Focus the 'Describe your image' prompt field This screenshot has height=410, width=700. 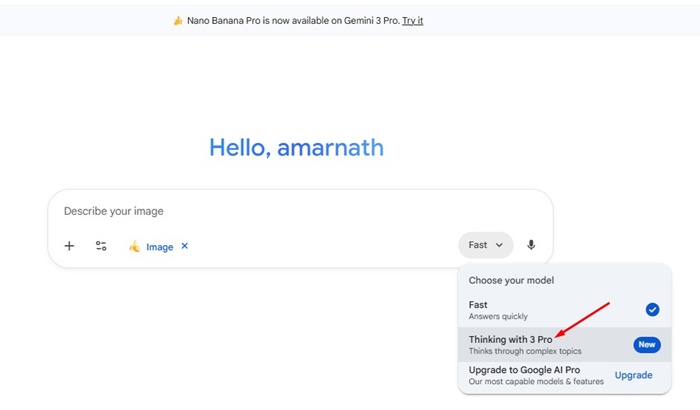[250, 211]
